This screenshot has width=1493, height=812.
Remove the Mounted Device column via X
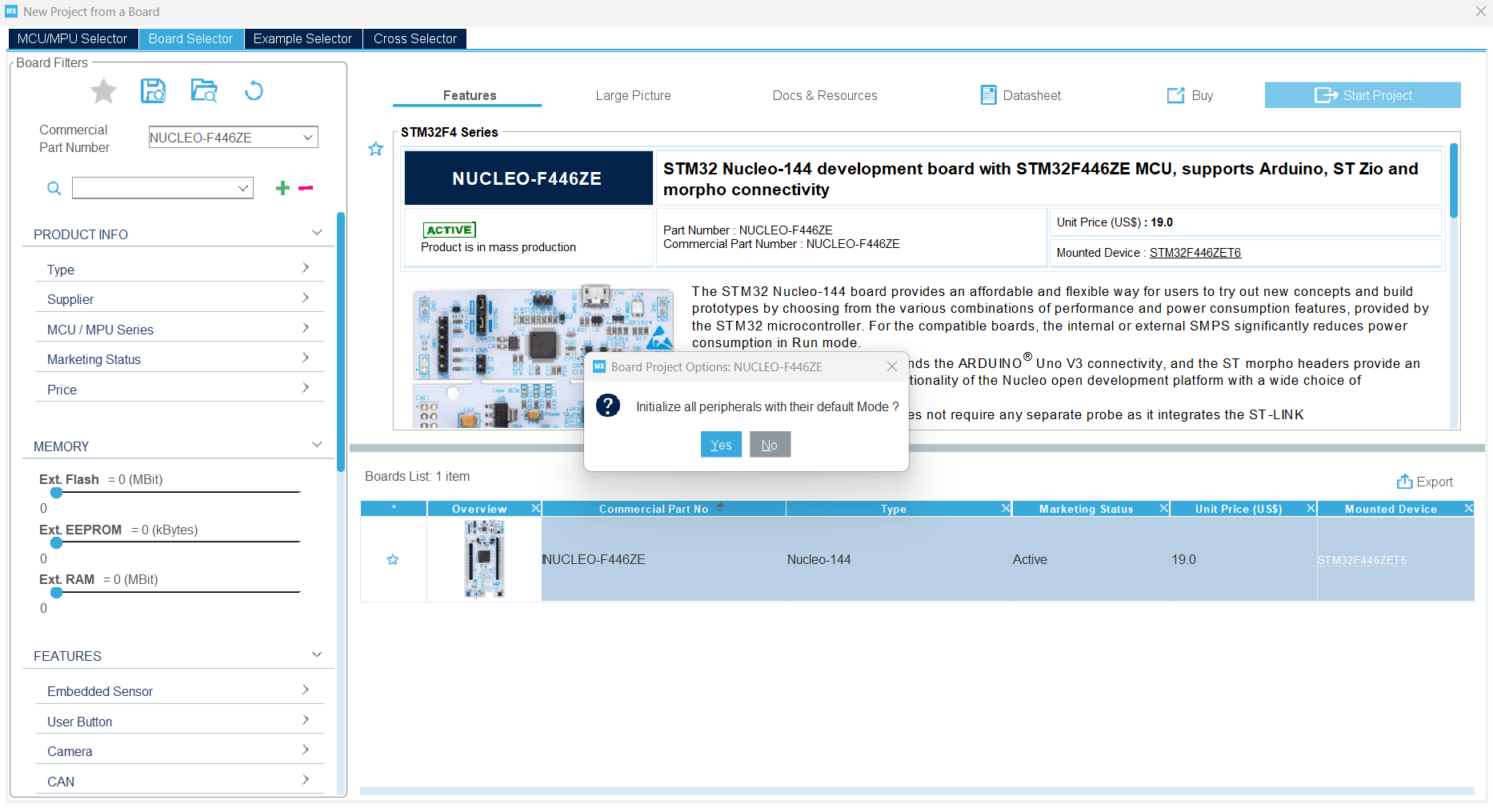(1468, 508)
